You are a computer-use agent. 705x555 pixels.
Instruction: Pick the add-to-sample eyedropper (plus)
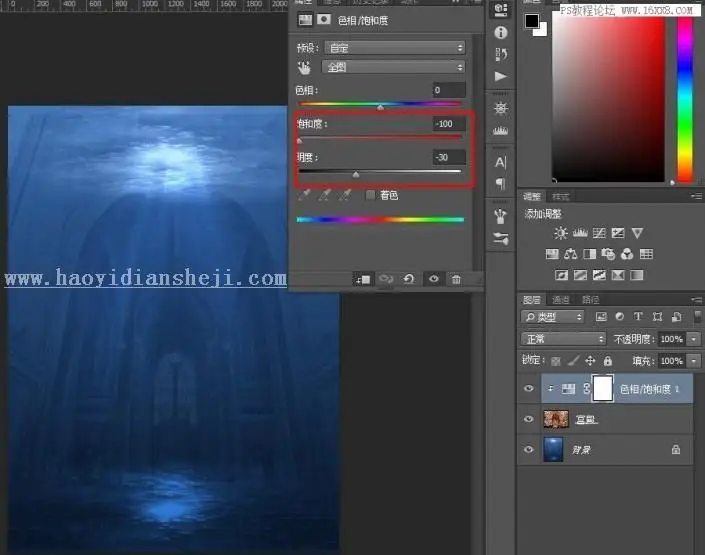tap(325, 195)
